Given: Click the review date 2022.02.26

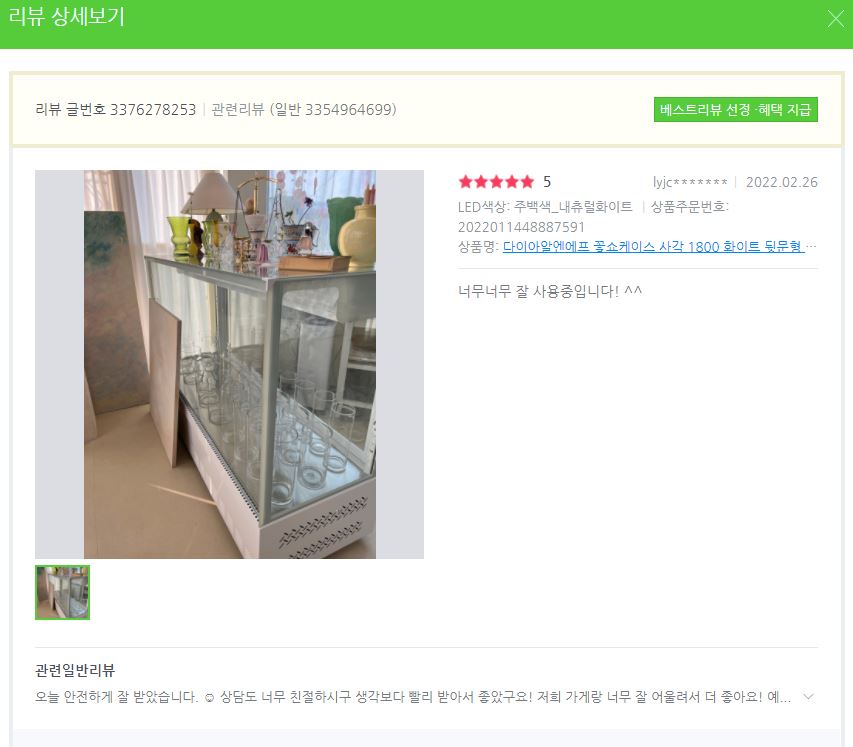Looking at the screenshot, I should 782,182.
